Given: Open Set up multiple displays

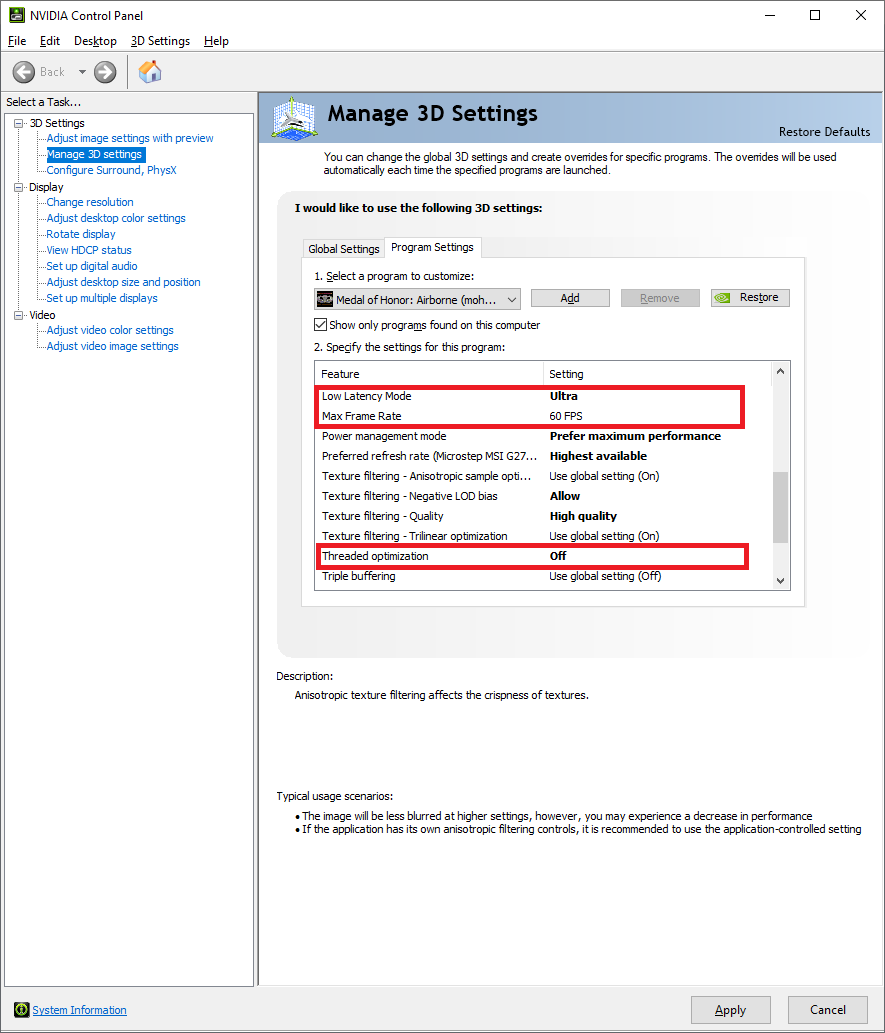Looking at the screenshot, I should (x=101, y=298).
